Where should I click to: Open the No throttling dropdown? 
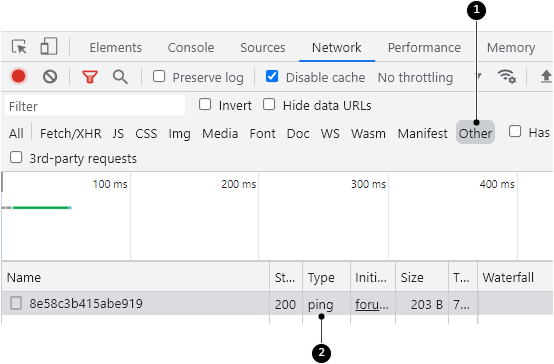click(429, 77)
